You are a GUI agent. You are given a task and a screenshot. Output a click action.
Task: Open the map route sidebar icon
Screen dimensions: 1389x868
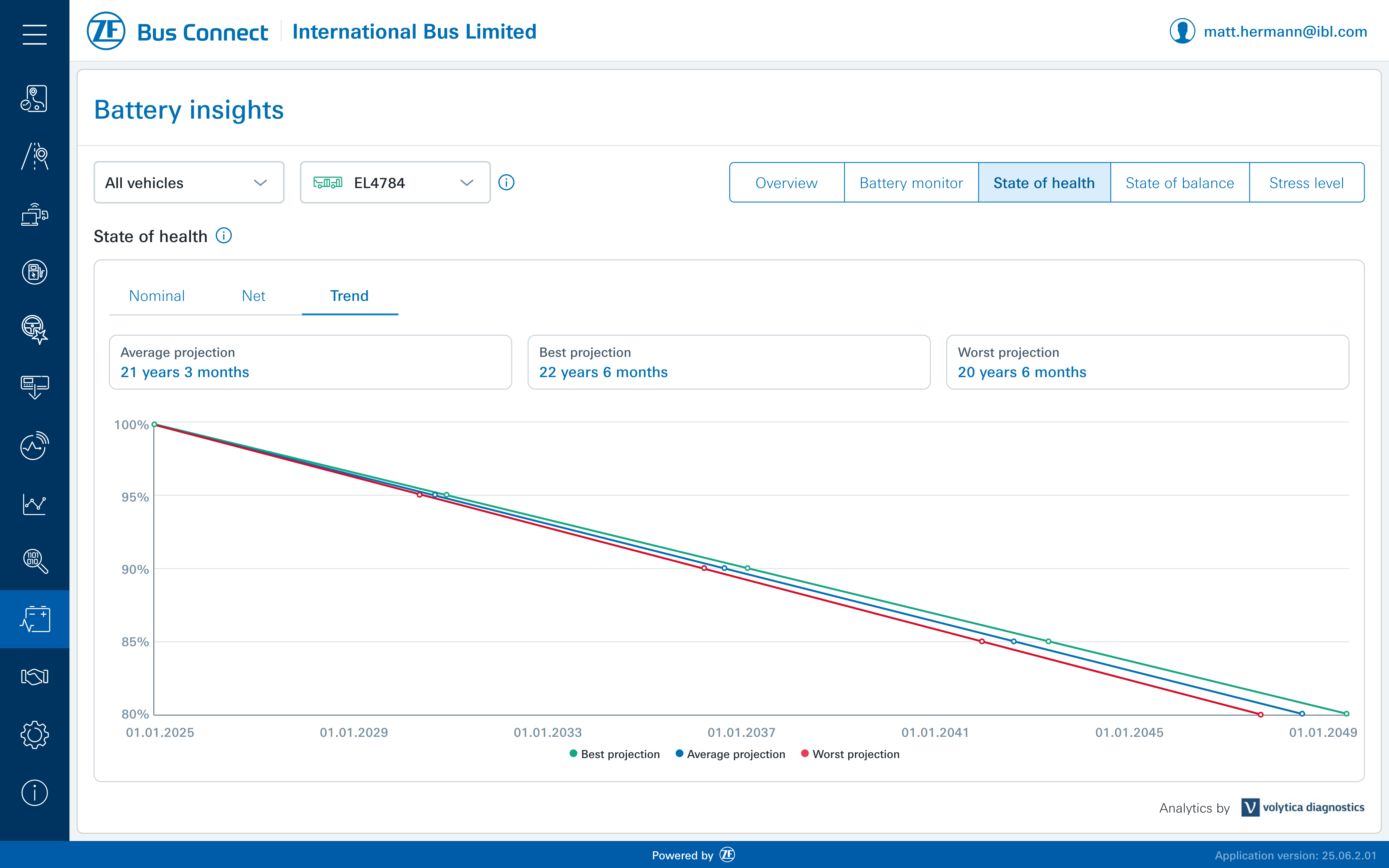point(34,99)
